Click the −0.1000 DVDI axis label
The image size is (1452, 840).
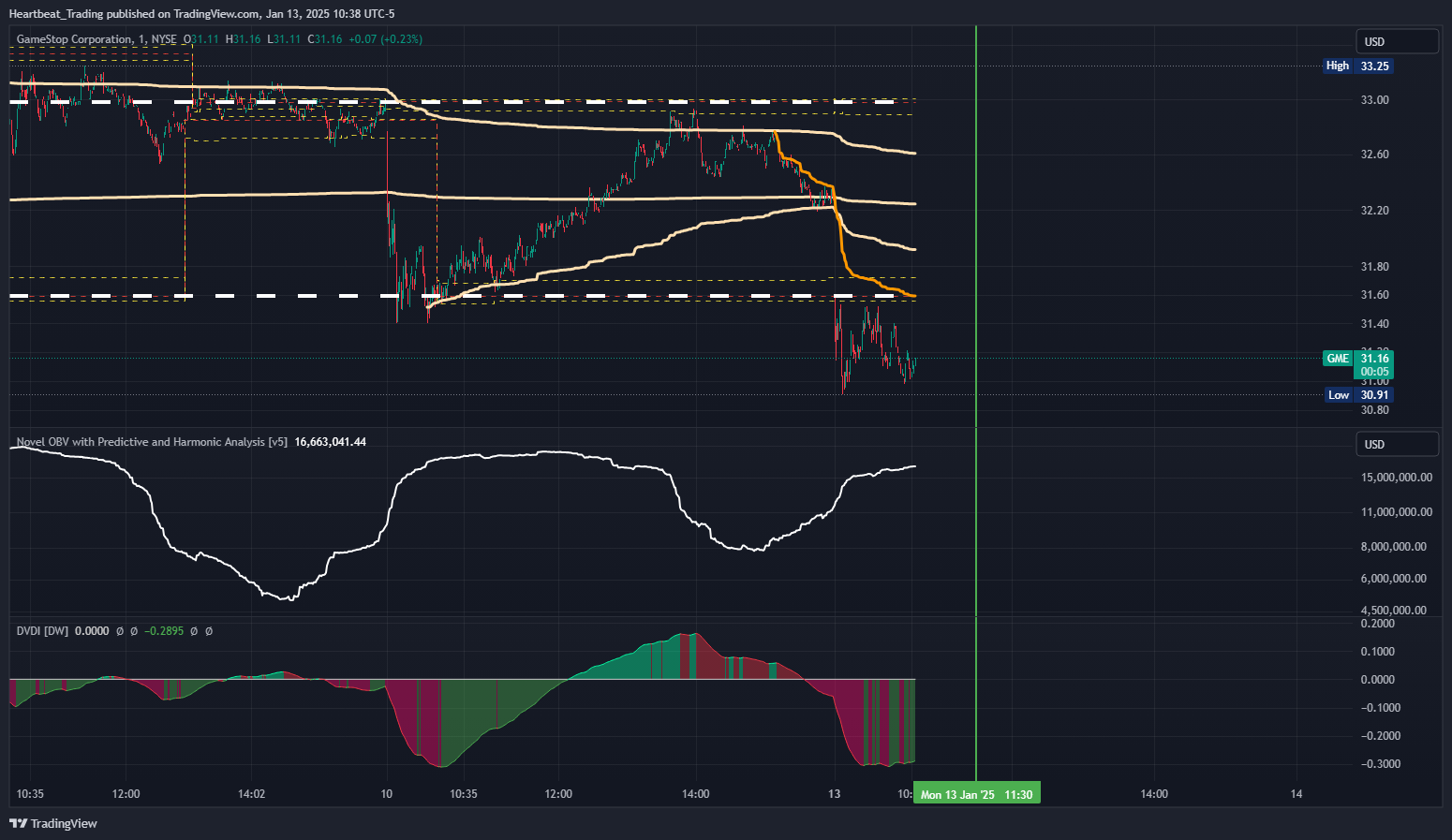1381,708
